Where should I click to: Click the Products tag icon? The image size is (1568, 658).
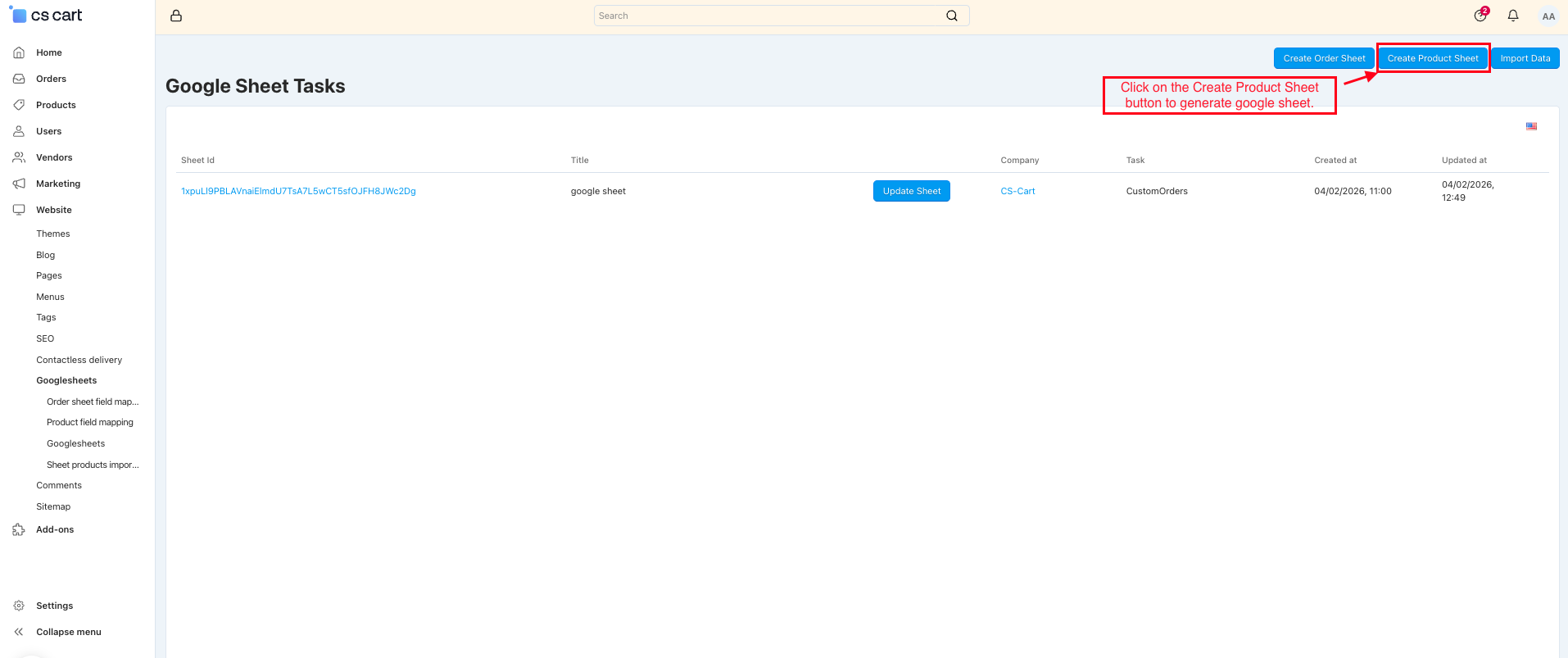pos(19,105)
